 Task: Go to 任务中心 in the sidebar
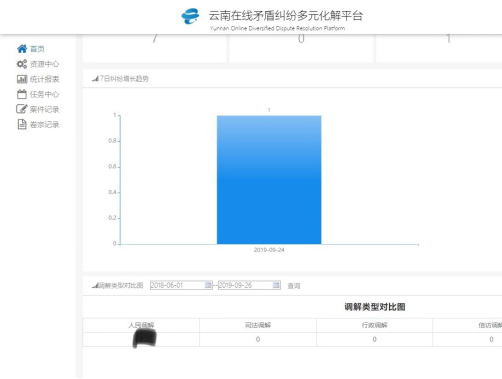point(44,94)
